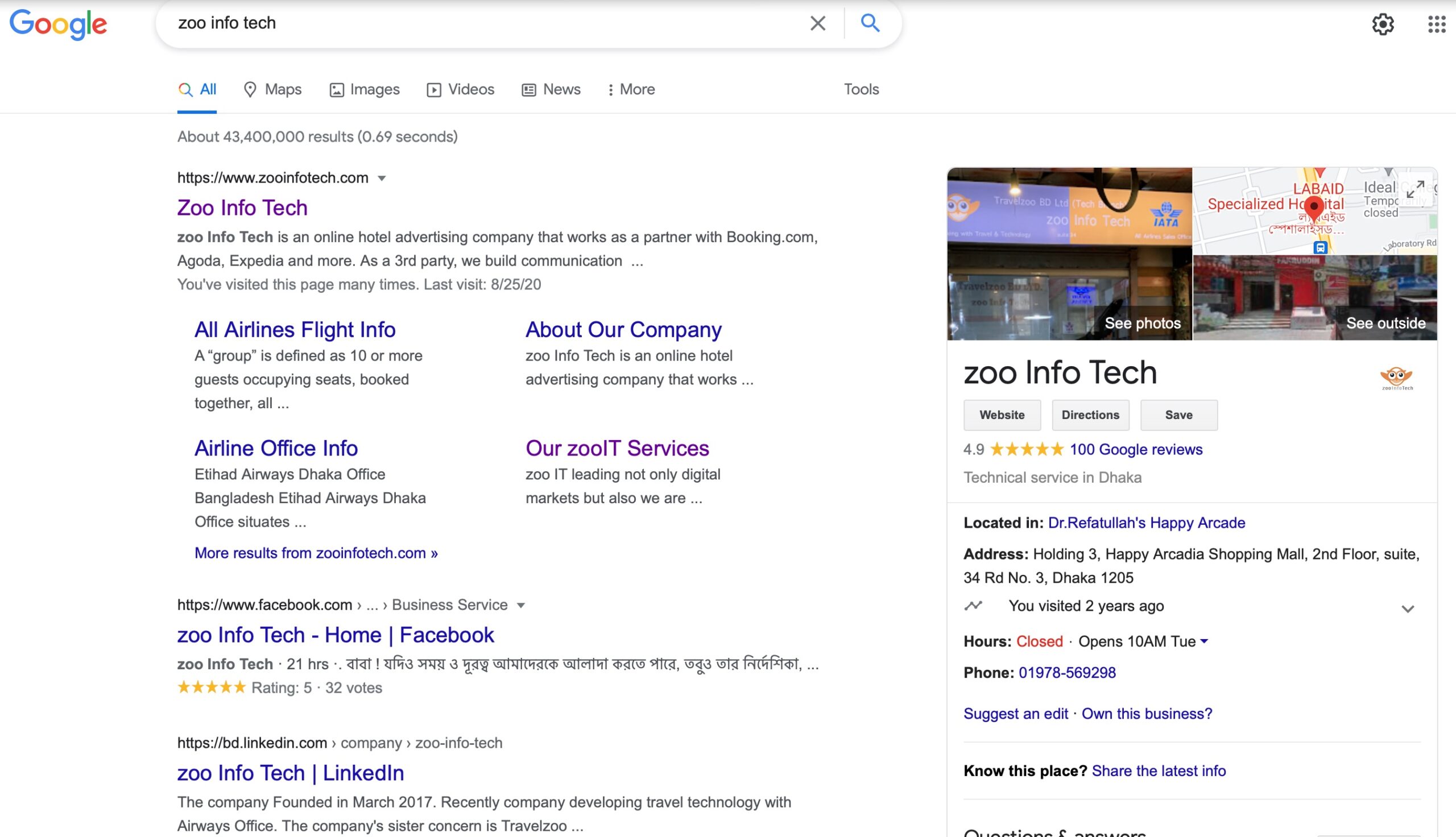
Task: Open All Airlines Flight Info sitelink
Action: pyautogui.click(x=295, y=329)
